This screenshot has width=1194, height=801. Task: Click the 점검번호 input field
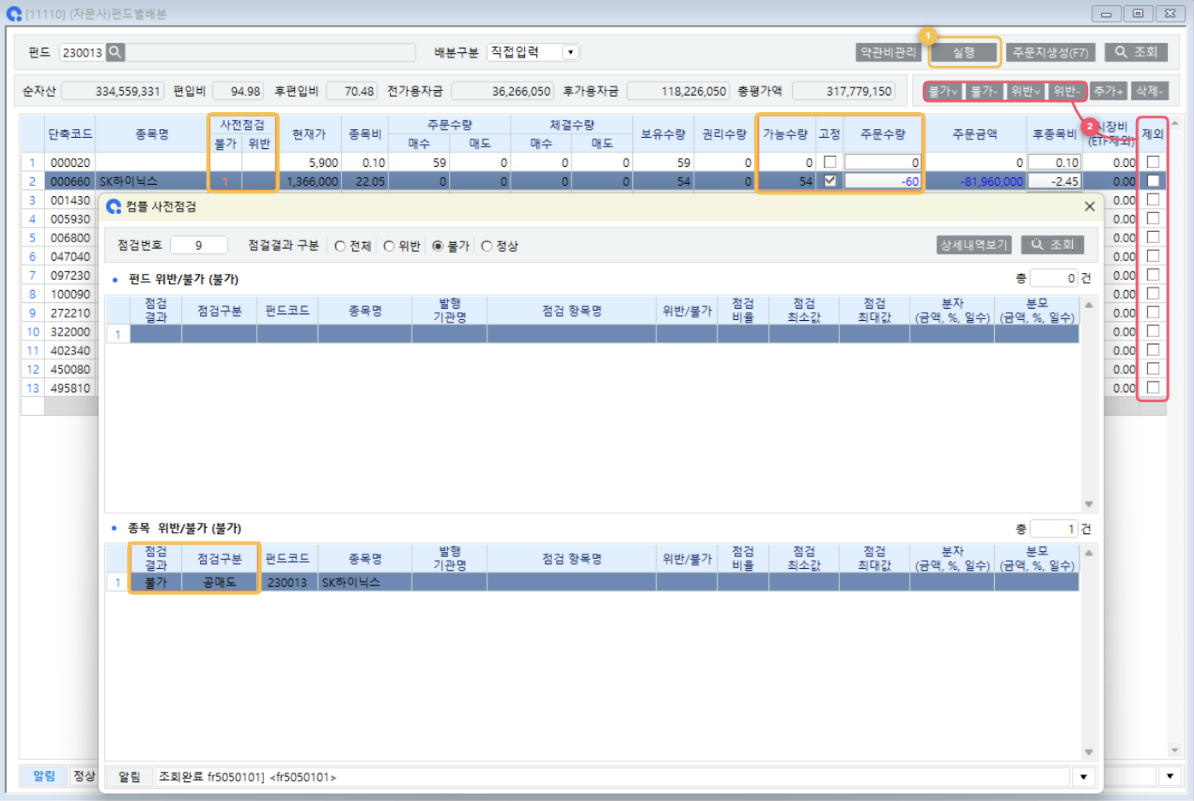[199, 245]
